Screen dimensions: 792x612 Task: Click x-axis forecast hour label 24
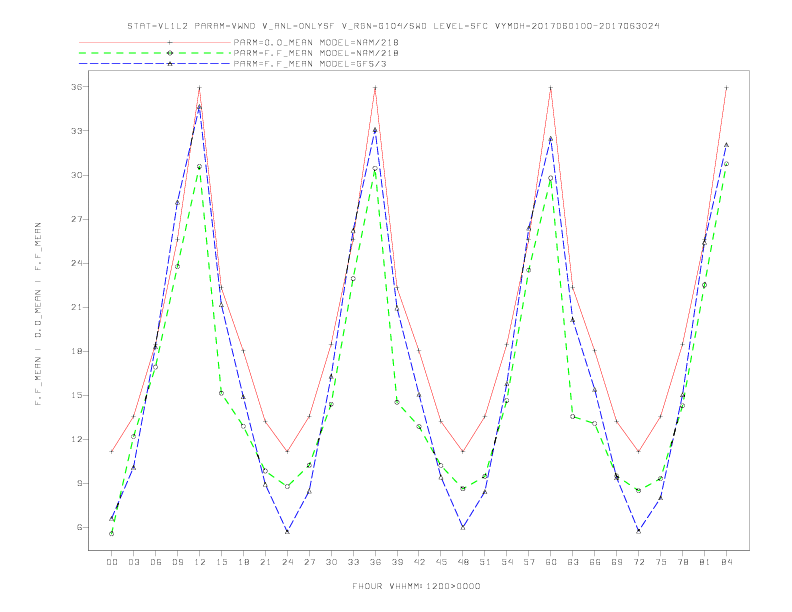(x=287, y=562)
